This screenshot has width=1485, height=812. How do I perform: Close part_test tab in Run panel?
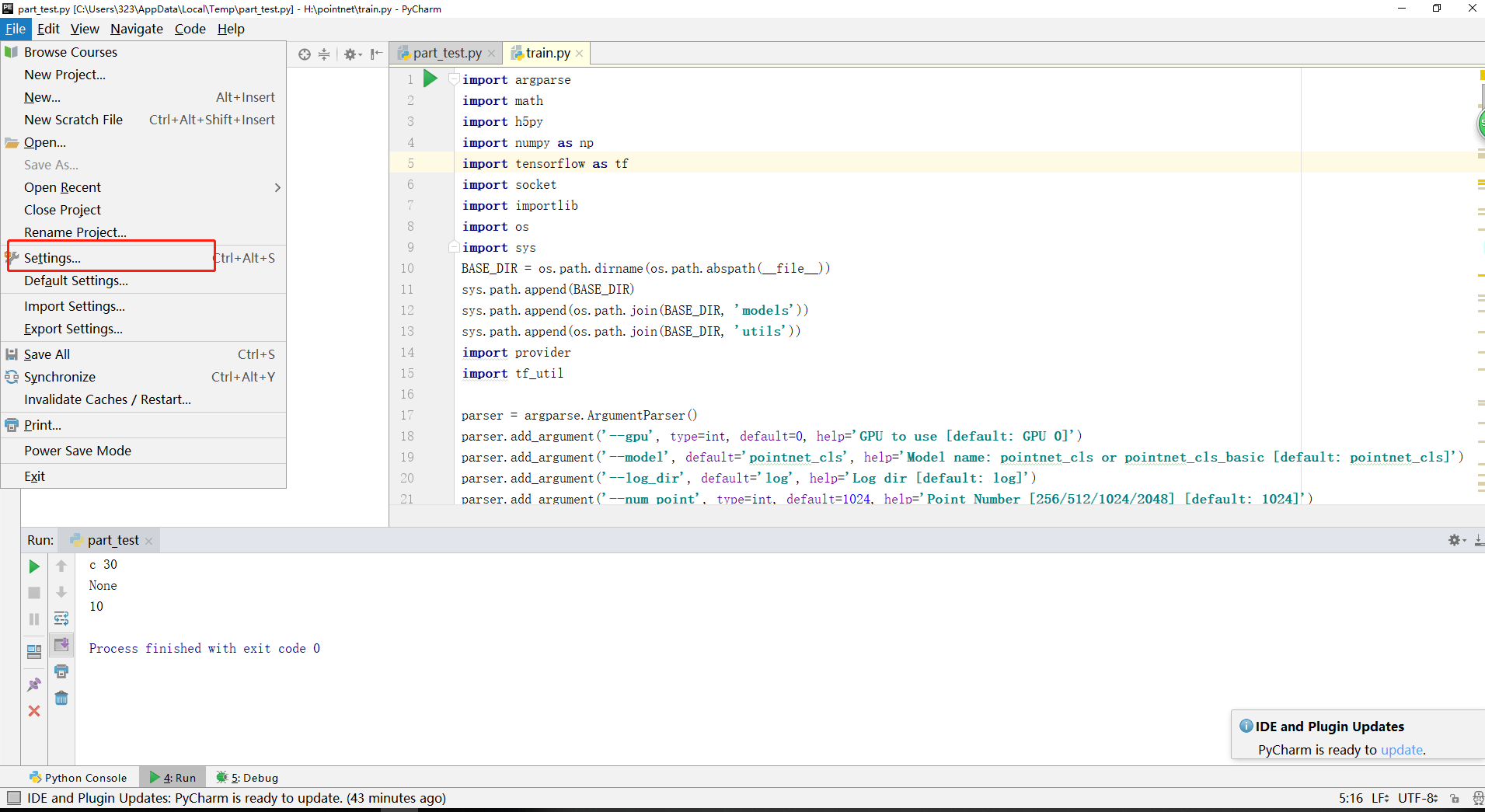(148, 541)
